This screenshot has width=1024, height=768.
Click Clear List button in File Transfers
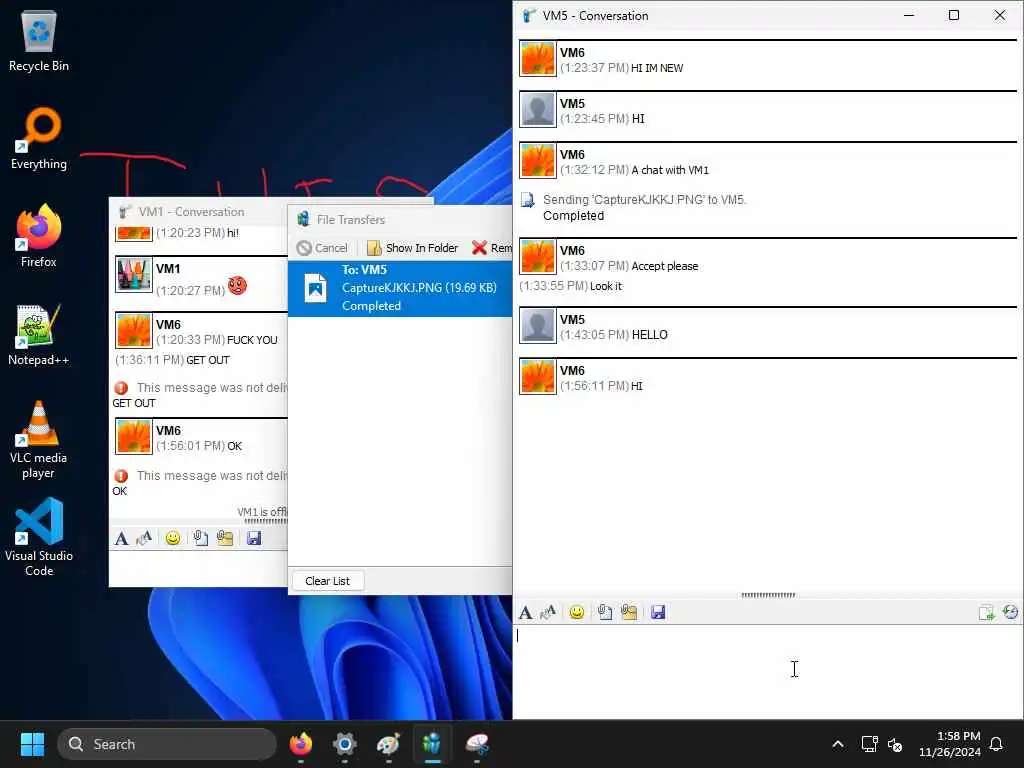[x=327, y=581]
